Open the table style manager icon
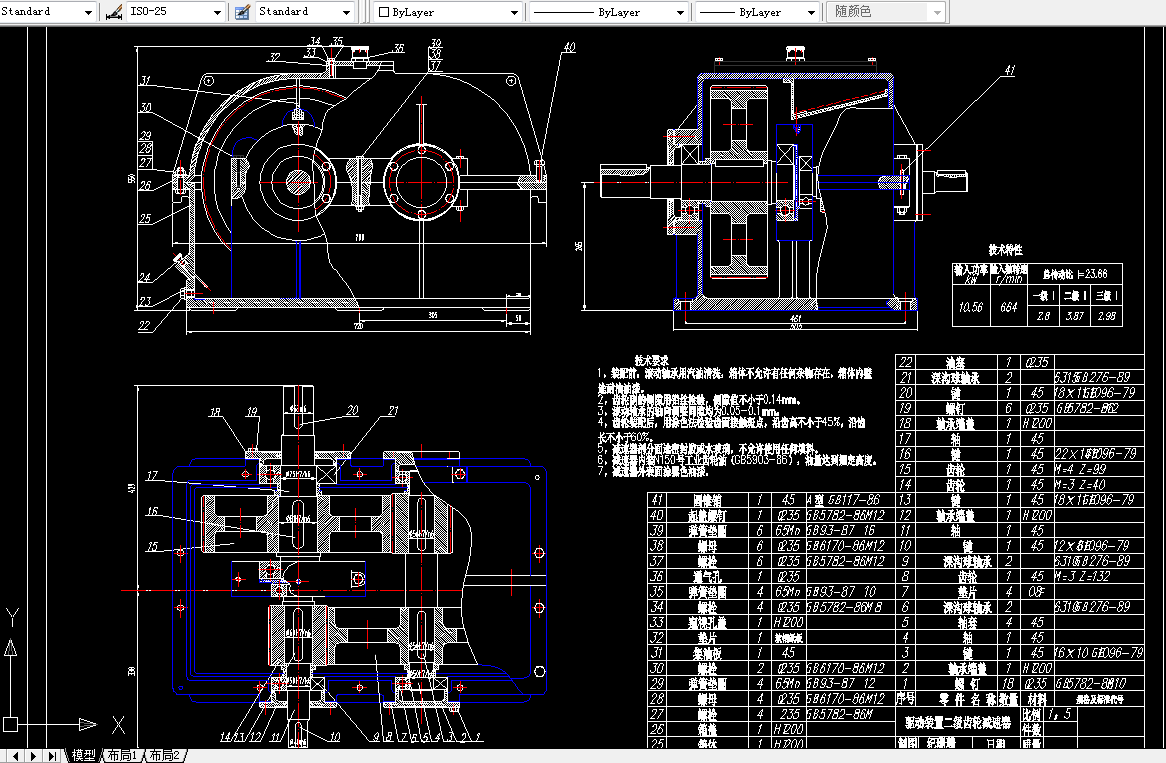 [242, 12]
